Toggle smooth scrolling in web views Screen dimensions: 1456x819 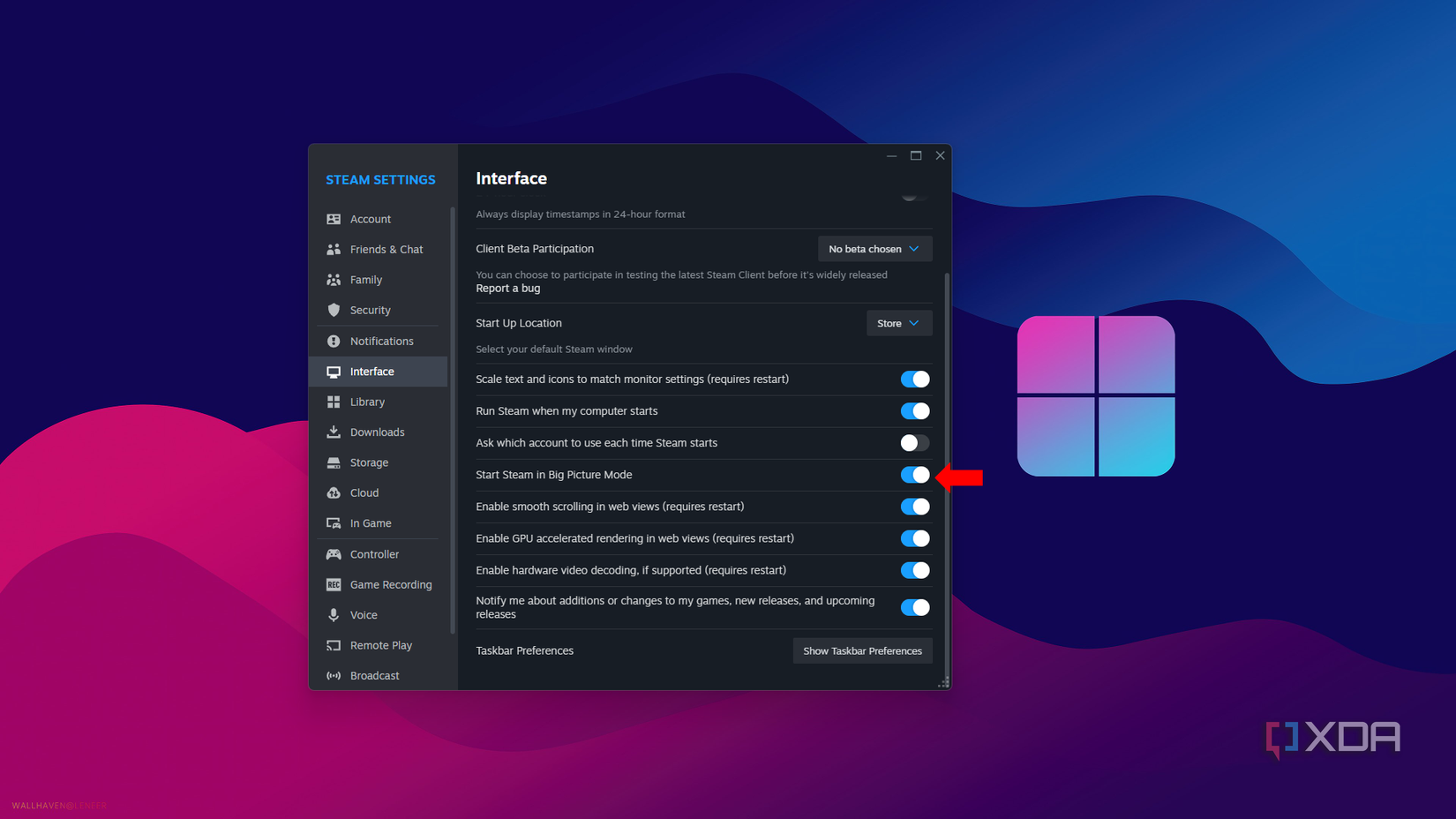[x=914, y=507]
